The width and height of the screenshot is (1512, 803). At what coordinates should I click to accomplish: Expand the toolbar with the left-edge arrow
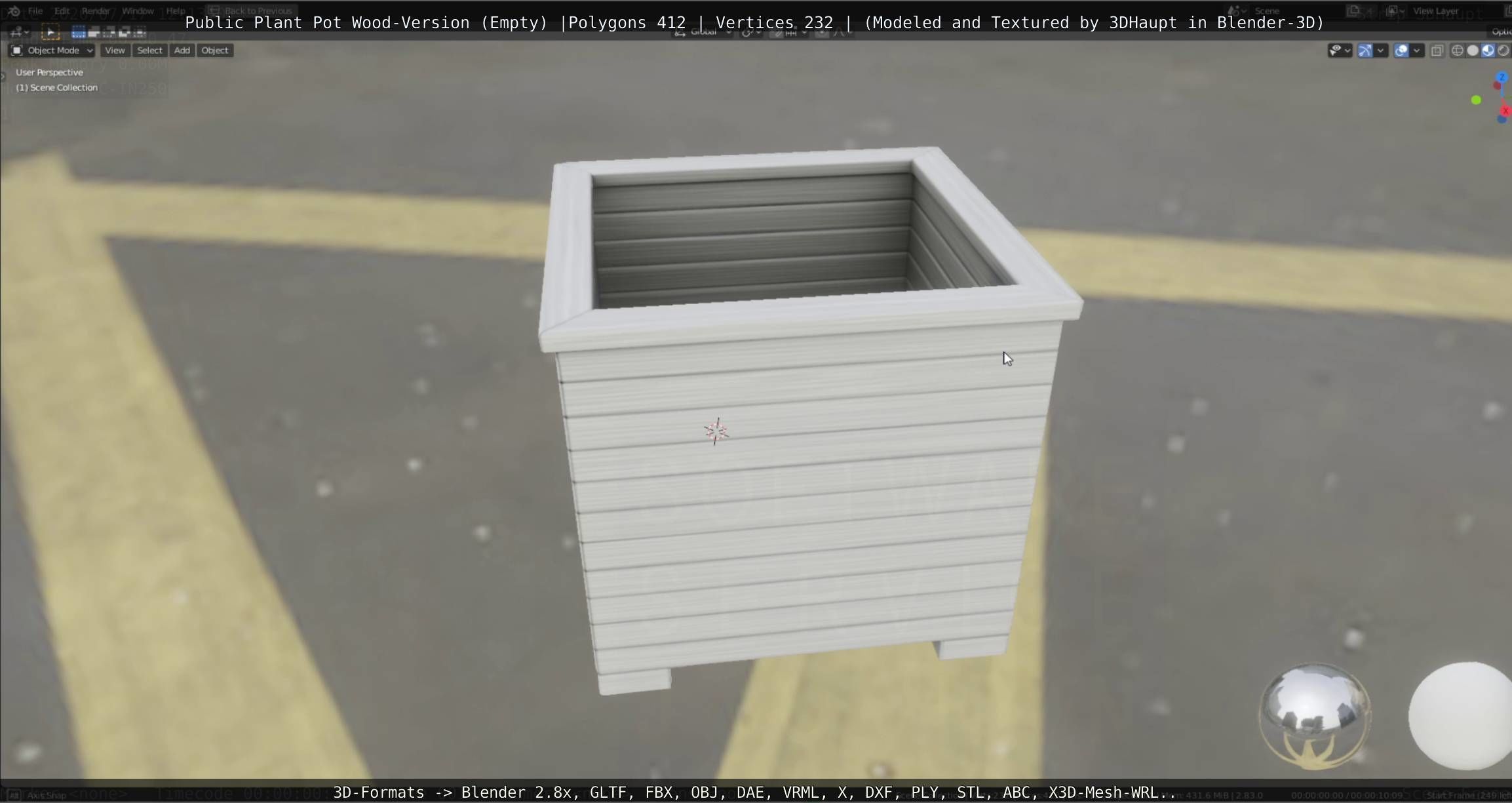(3, 76)
